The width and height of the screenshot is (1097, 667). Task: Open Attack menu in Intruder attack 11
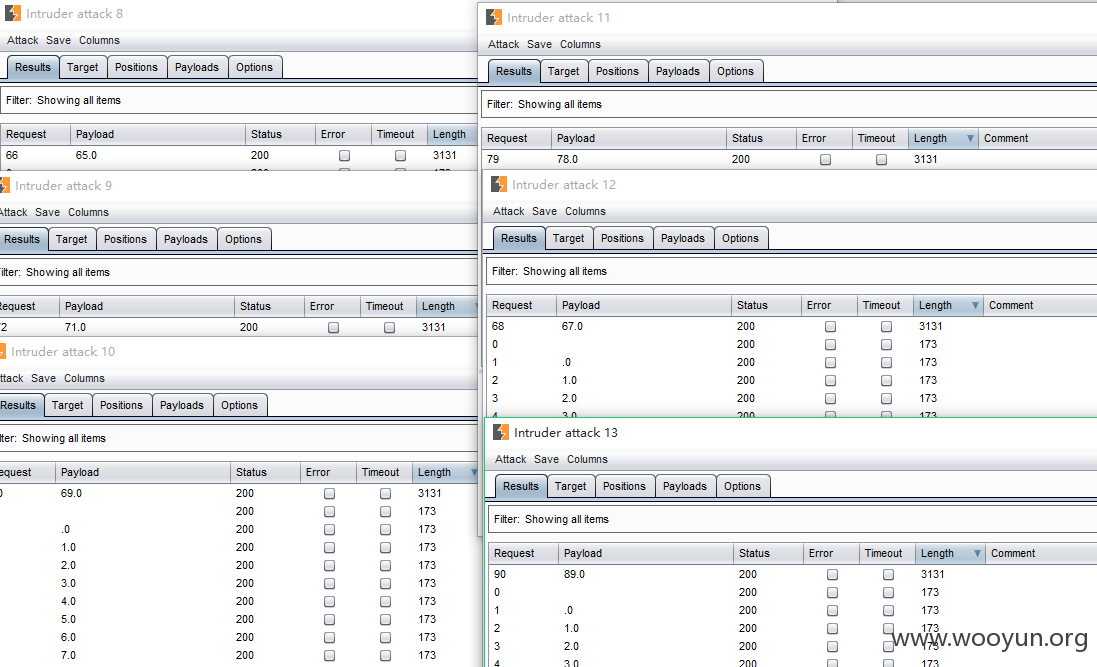[504, 44]
